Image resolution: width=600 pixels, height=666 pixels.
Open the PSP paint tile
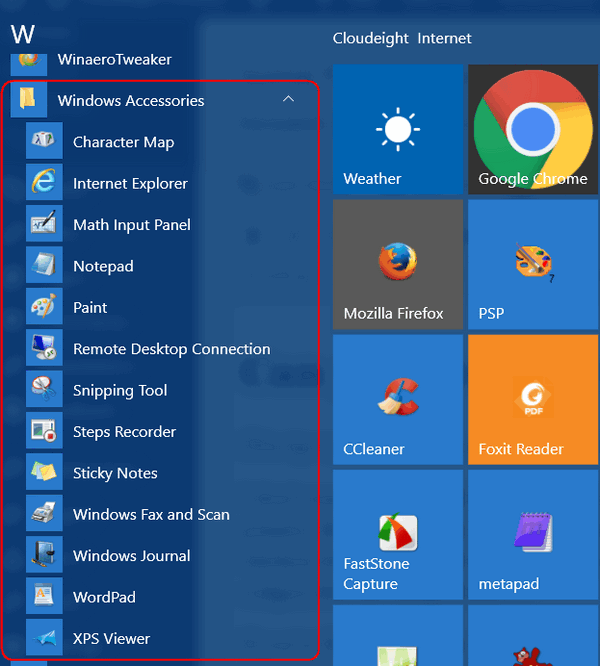(x=533, y=265)
